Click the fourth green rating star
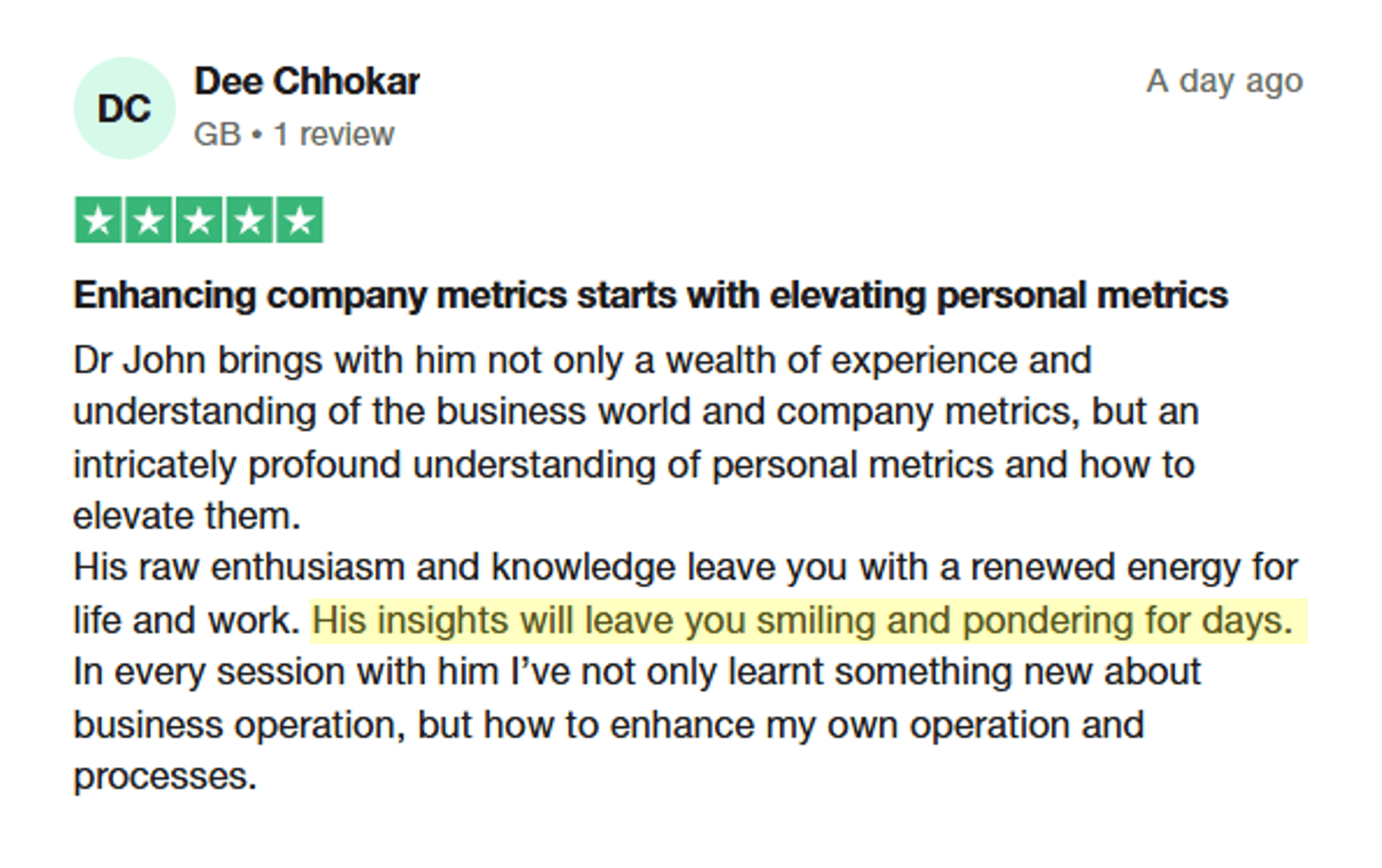1382x868 pixels. 249,220
